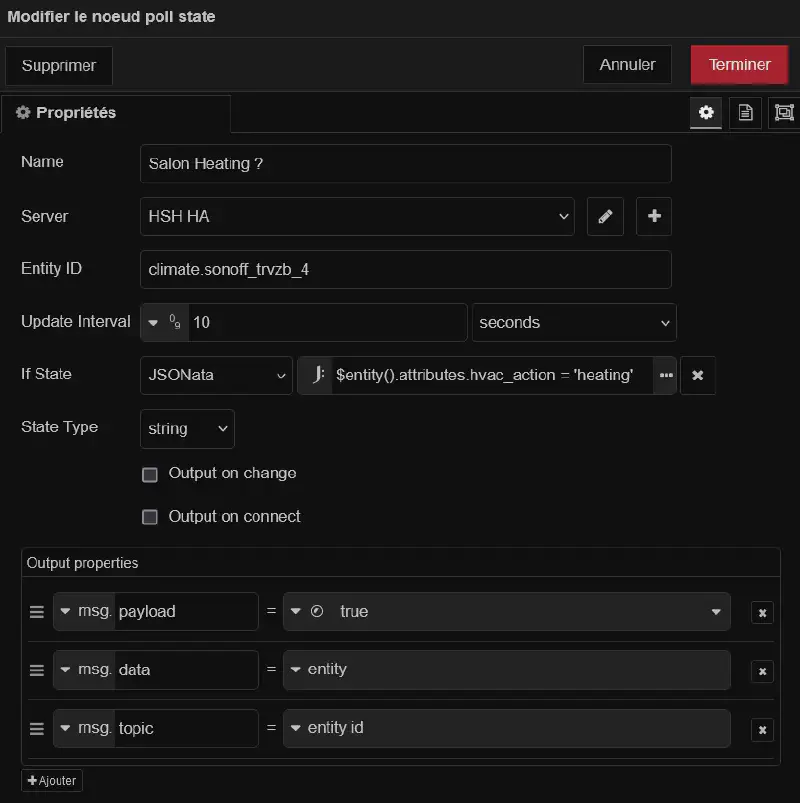Enable the Output on connect checkbox
Viewport: 800px width, 803px height.
pos(150,516)
